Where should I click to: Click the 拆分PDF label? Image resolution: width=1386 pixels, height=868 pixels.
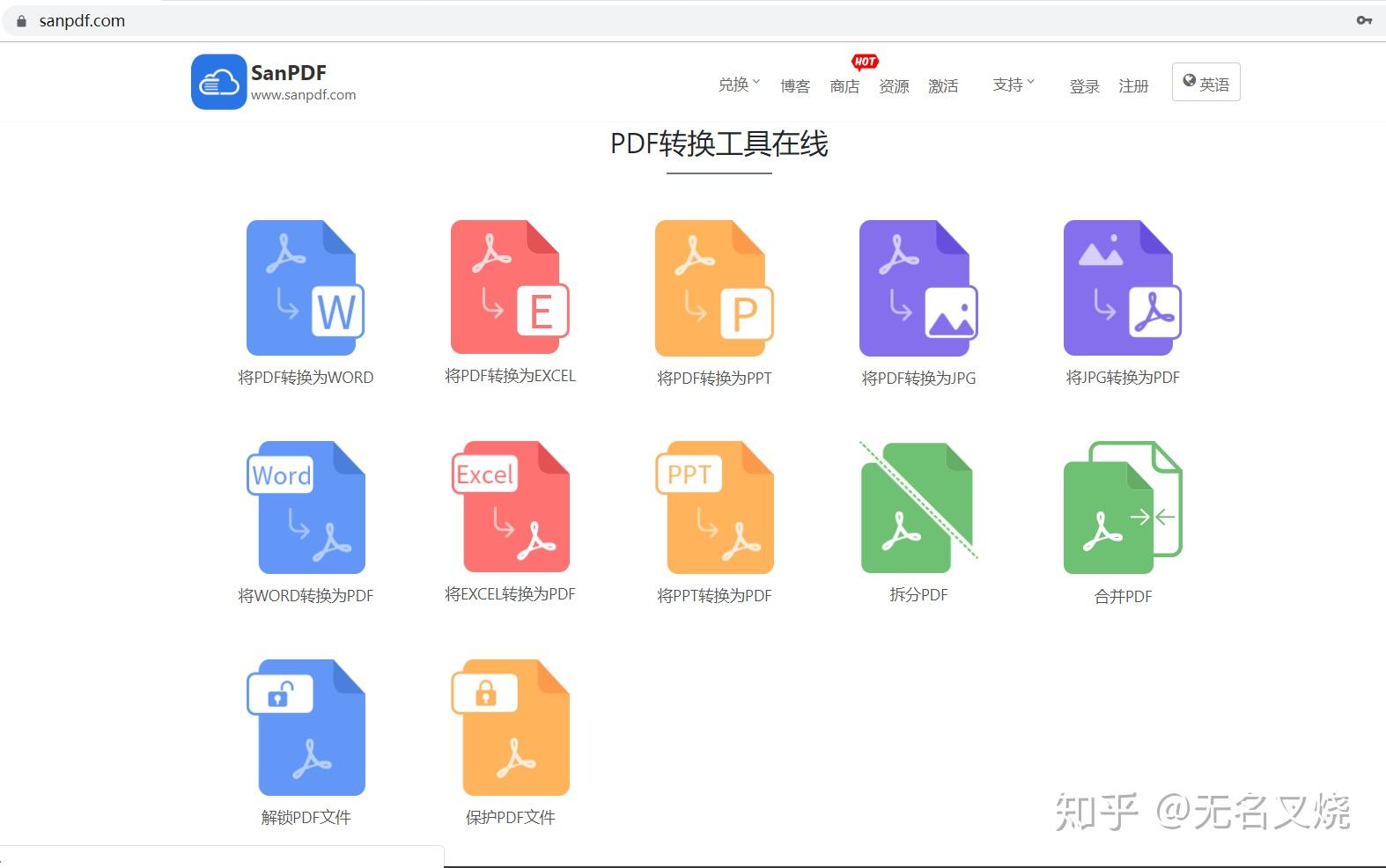click(918, 594)
